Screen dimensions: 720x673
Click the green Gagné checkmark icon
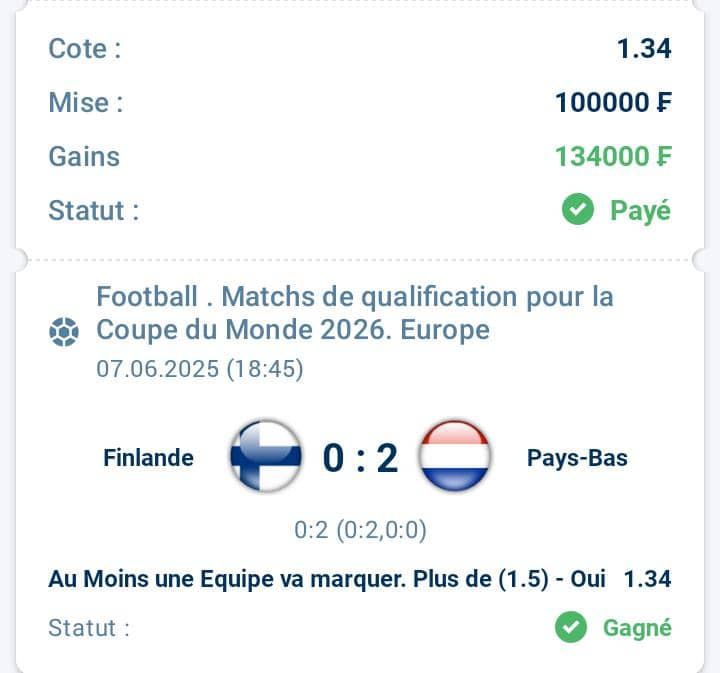(x=571, y=627)
